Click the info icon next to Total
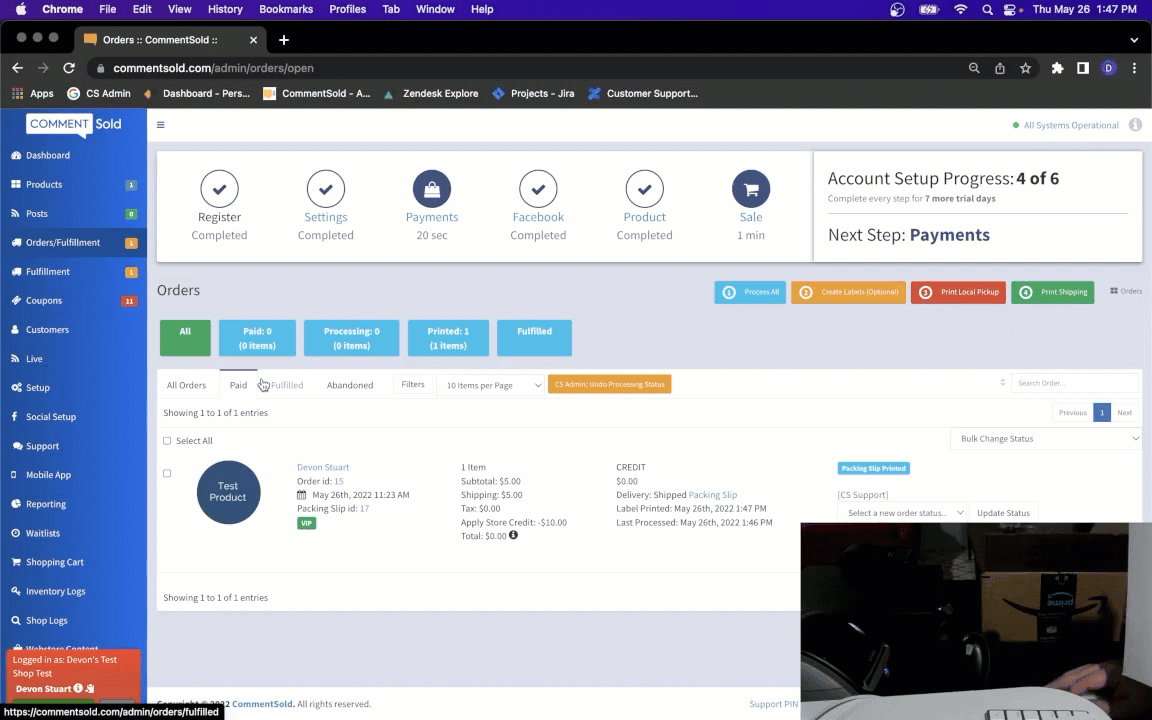Screen dimensions: 1152x720 tap(514, 536)
